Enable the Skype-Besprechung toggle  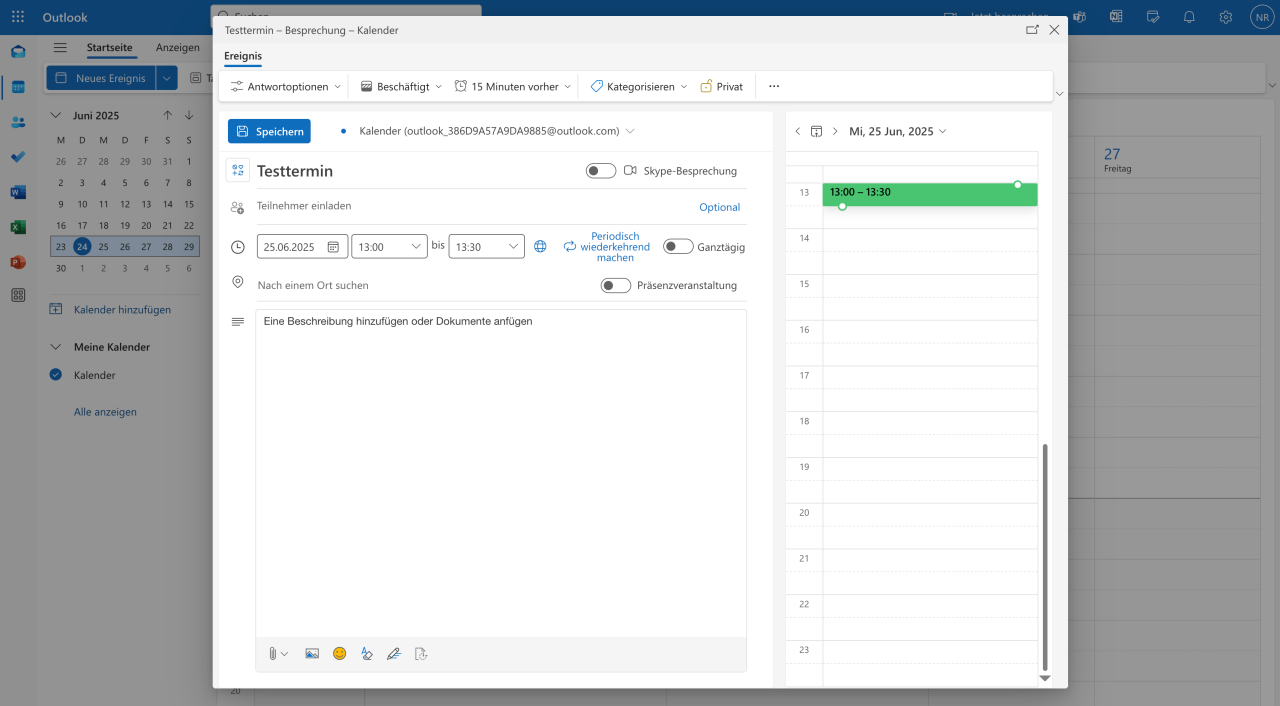(x=601, y=171)
